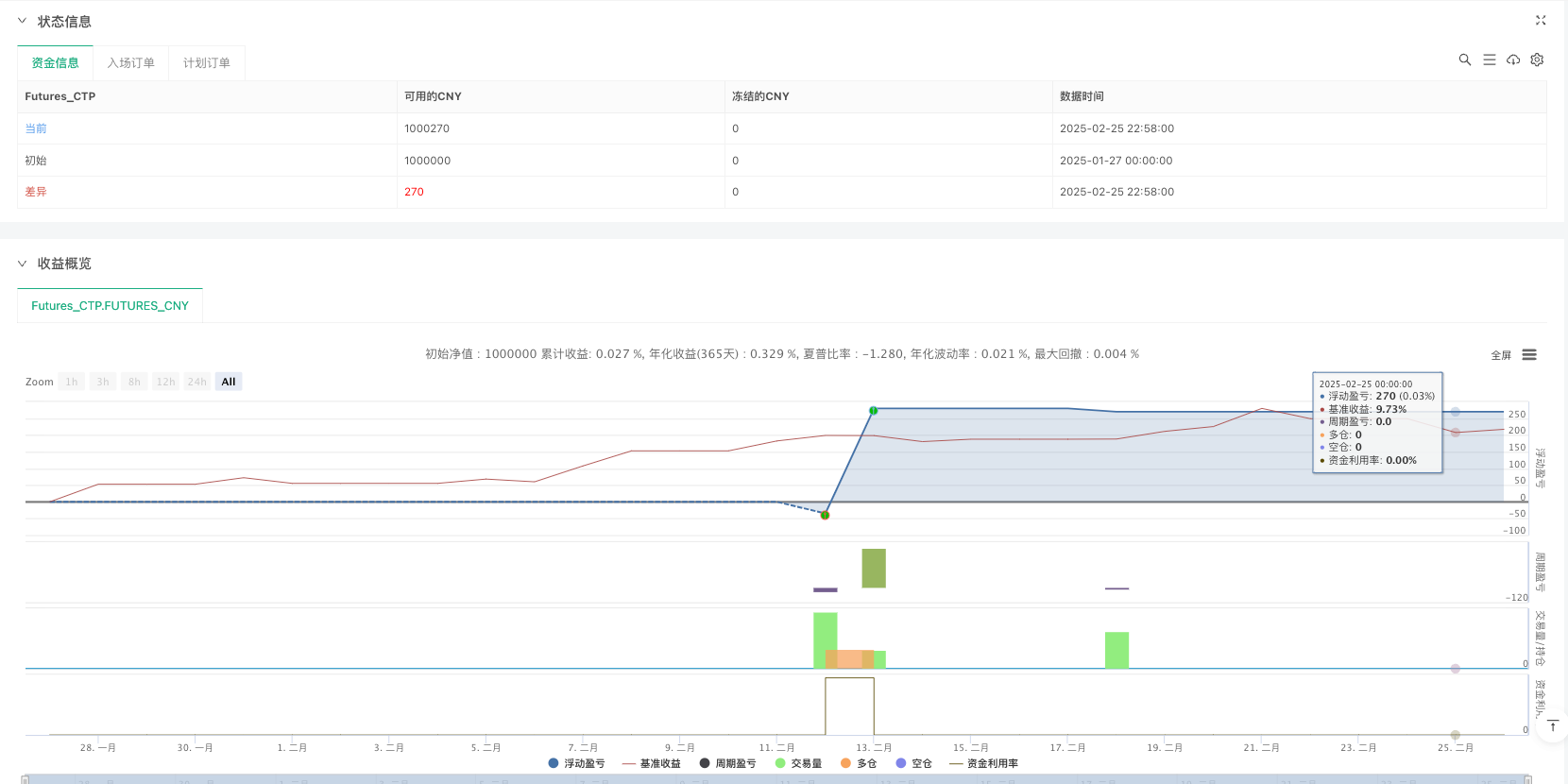Set chart zoom to 8h
The width and height of the screenshot is (1568, 784).
pos(134,382)
